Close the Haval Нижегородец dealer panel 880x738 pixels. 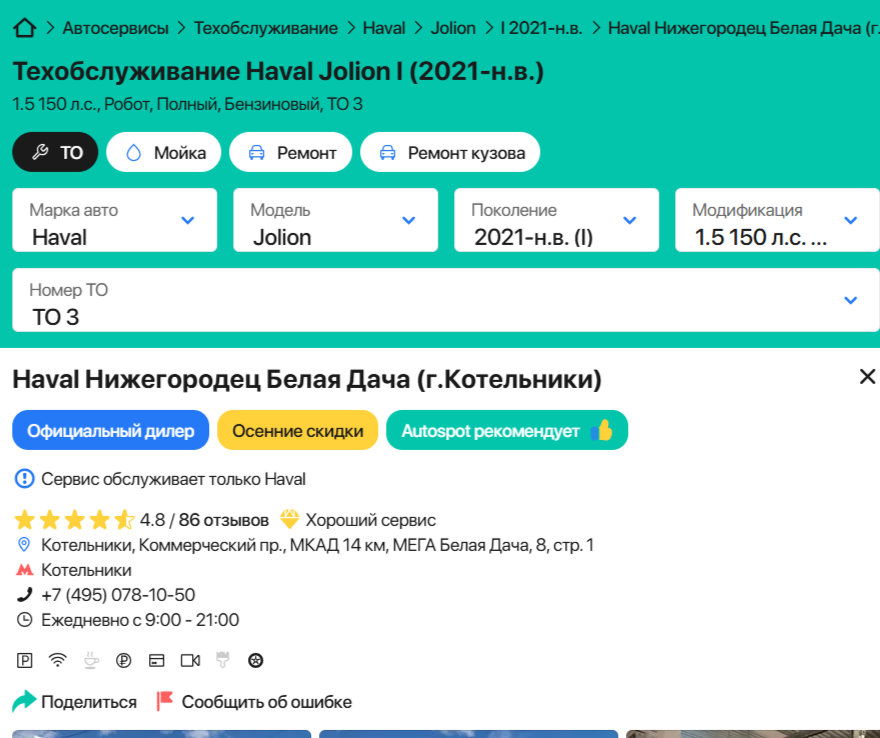[867, 377]
